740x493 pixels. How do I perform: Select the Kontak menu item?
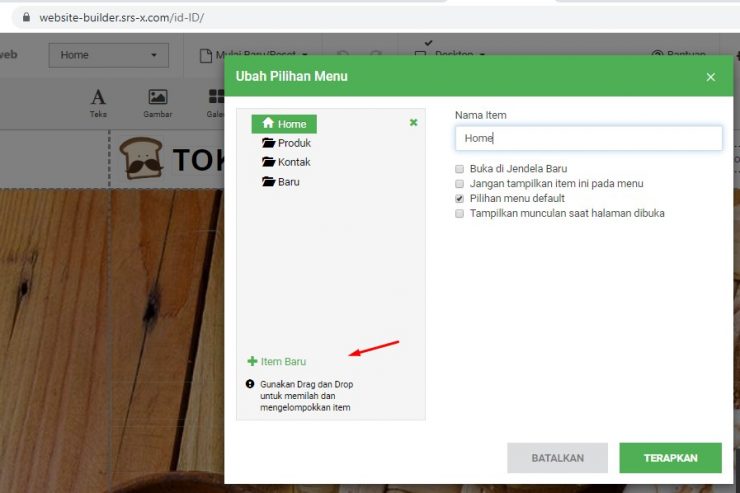[x=286, y=162]
